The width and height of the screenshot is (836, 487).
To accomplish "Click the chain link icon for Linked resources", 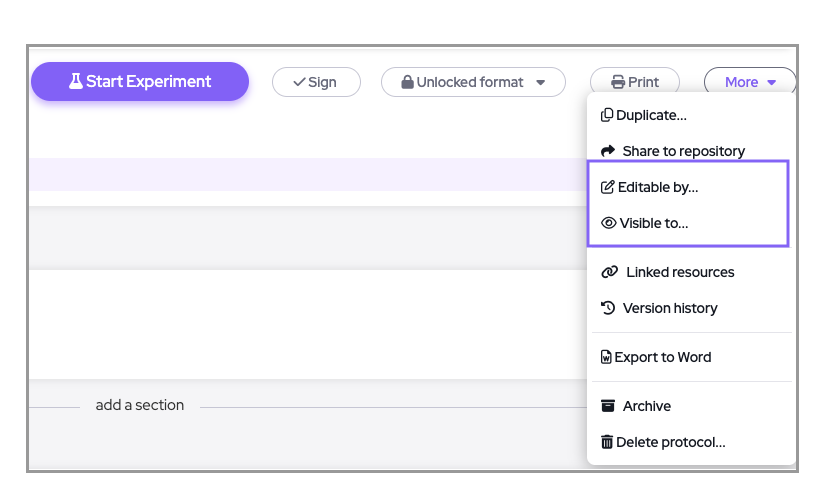I will point(608,272).
